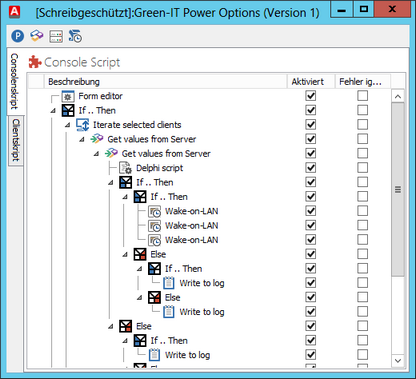
Task: Select the Delphi script row text
Action: tap(159, 168)
